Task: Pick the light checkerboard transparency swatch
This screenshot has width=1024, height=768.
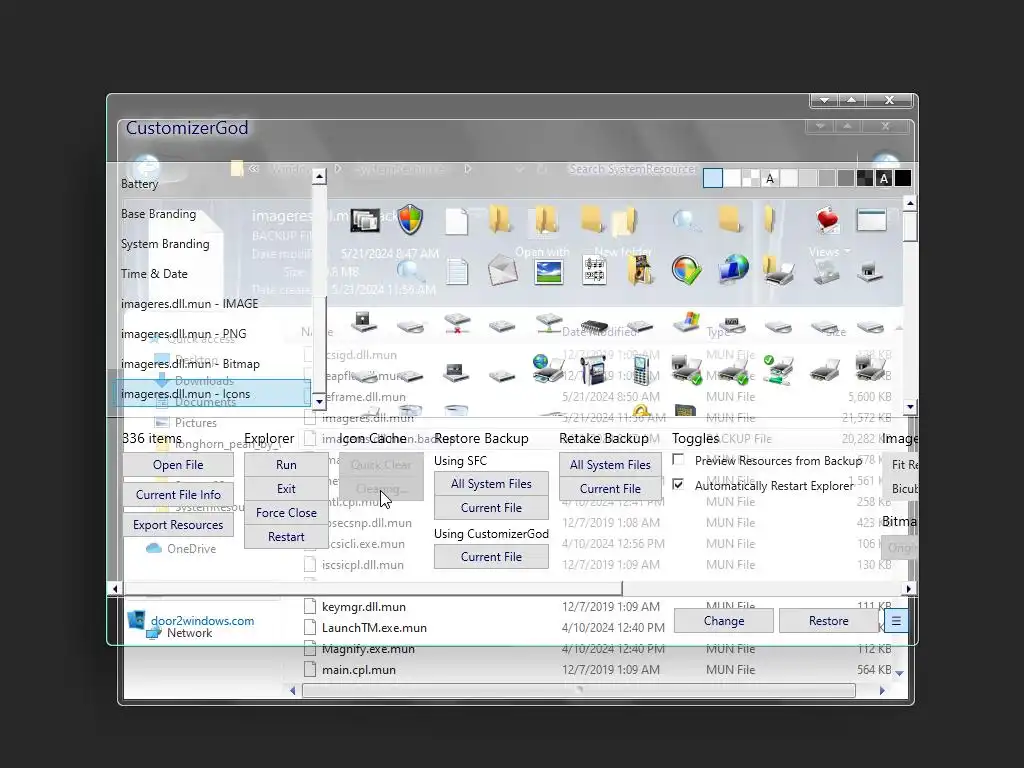Action: 751,178
